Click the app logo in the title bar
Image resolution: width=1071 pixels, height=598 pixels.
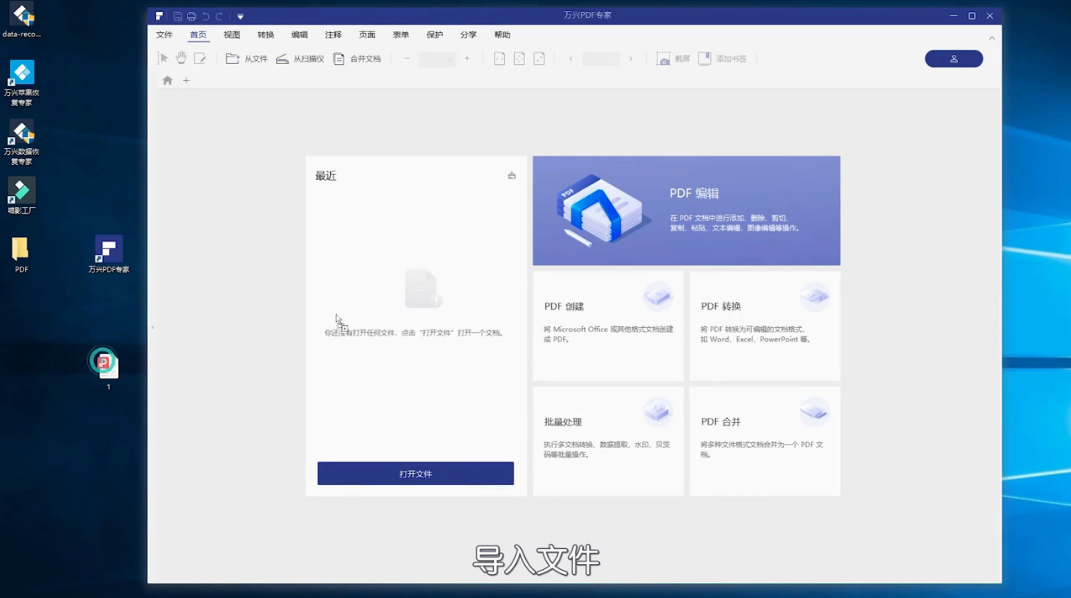point(159,16)
